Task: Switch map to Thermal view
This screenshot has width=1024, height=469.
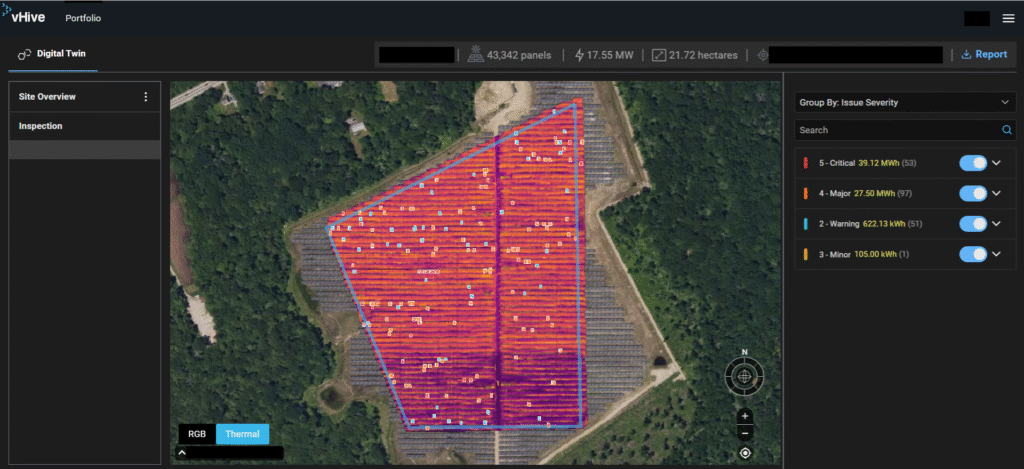Action: 242,434
